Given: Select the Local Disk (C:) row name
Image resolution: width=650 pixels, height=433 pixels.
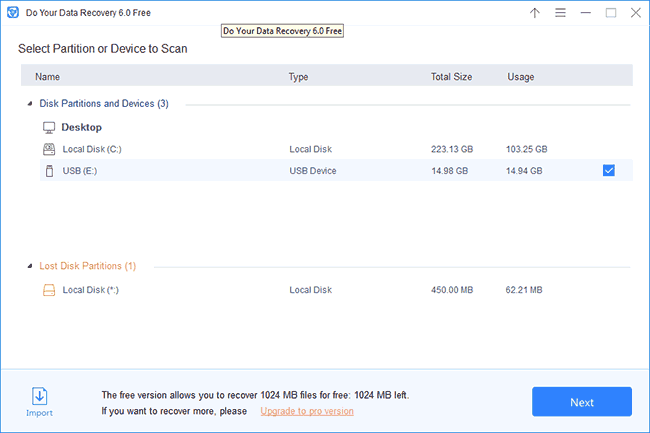Looking at the screenshot, I should tap(92, 149).
